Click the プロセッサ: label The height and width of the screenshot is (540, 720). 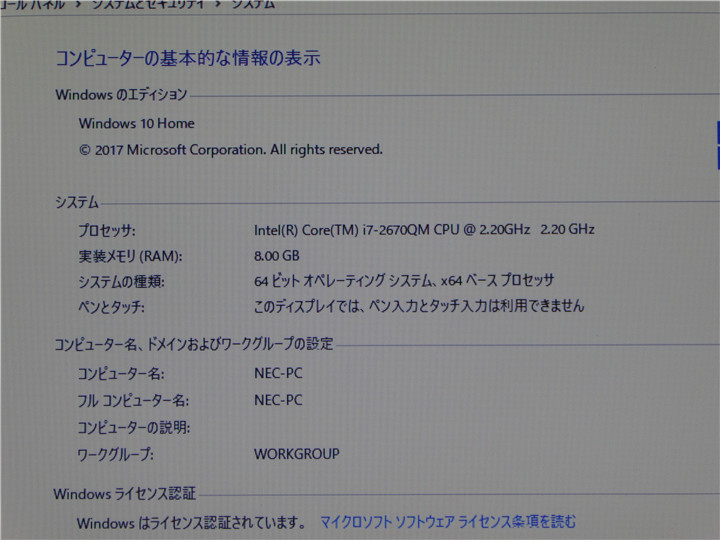click(107, 230)
